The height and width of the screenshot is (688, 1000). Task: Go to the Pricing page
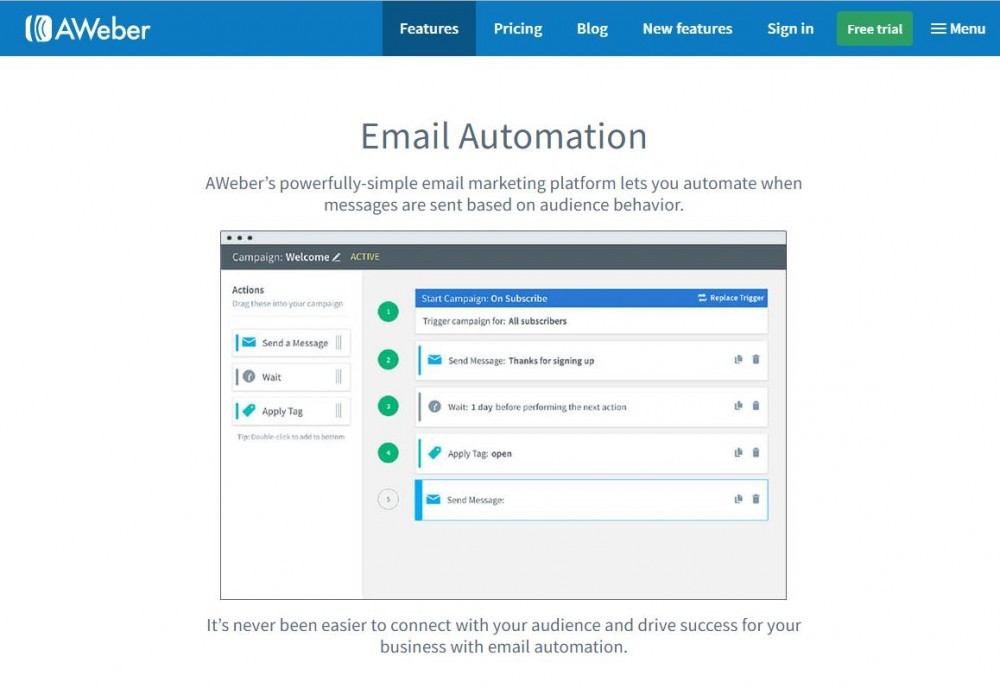(x=518, y=29)
